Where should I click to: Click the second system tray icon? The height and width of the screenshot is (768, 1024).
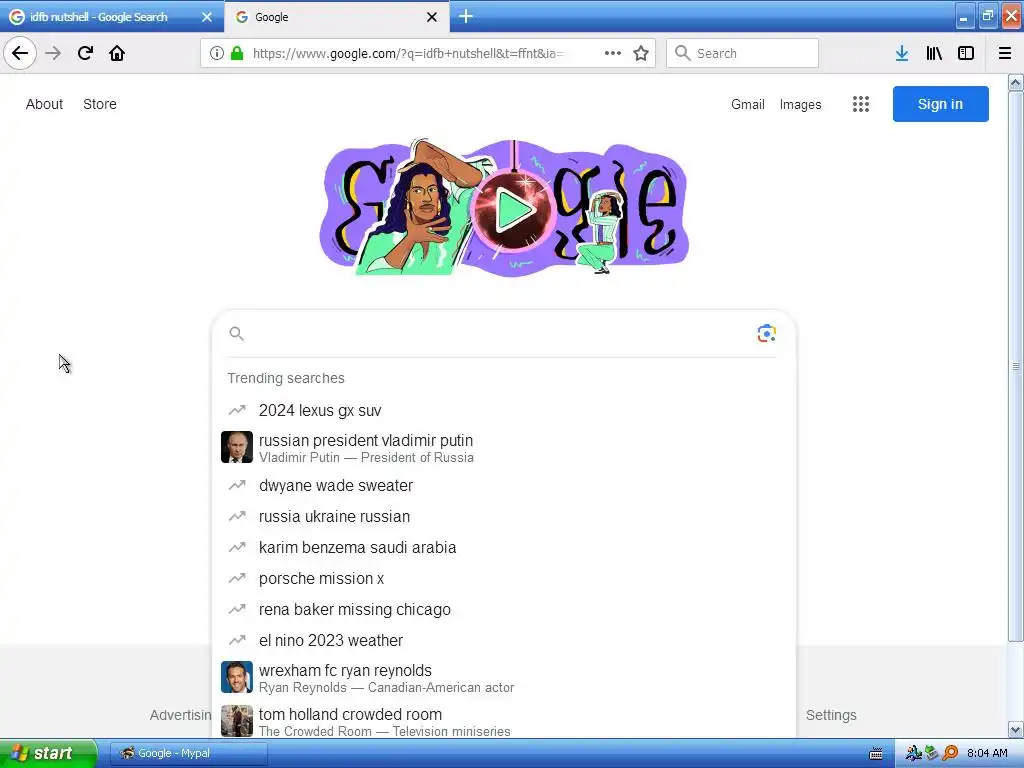(x=932, y=753)
